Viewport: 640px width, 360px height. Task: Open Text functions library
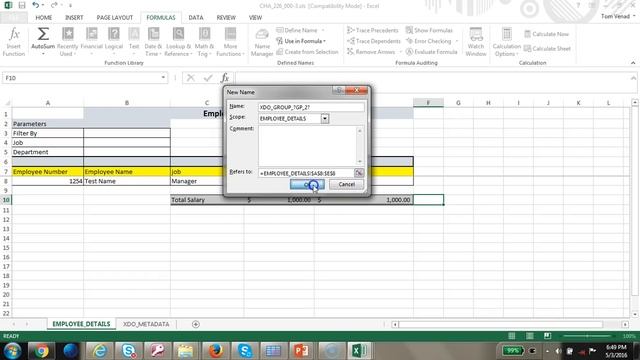[x=134, y=42]
